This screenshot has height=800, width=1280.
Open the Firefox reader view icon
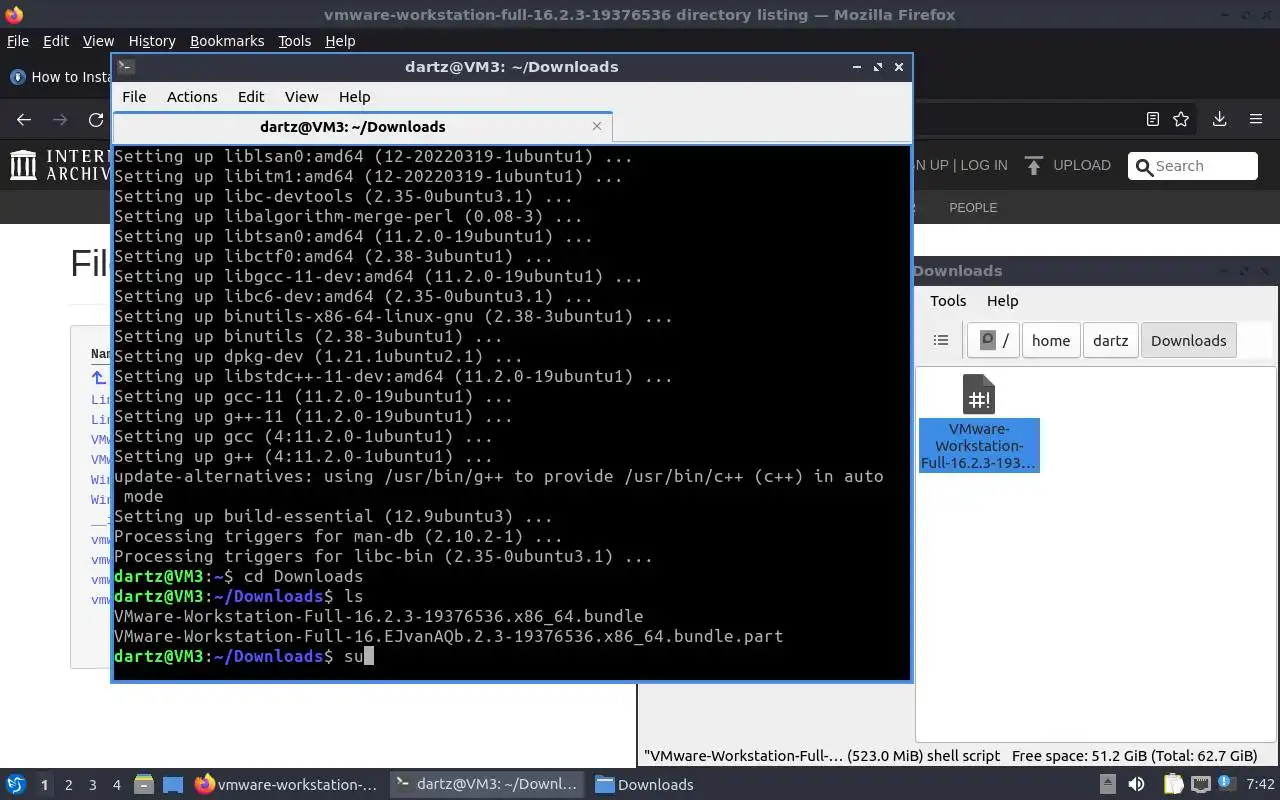pos(1153,119)
